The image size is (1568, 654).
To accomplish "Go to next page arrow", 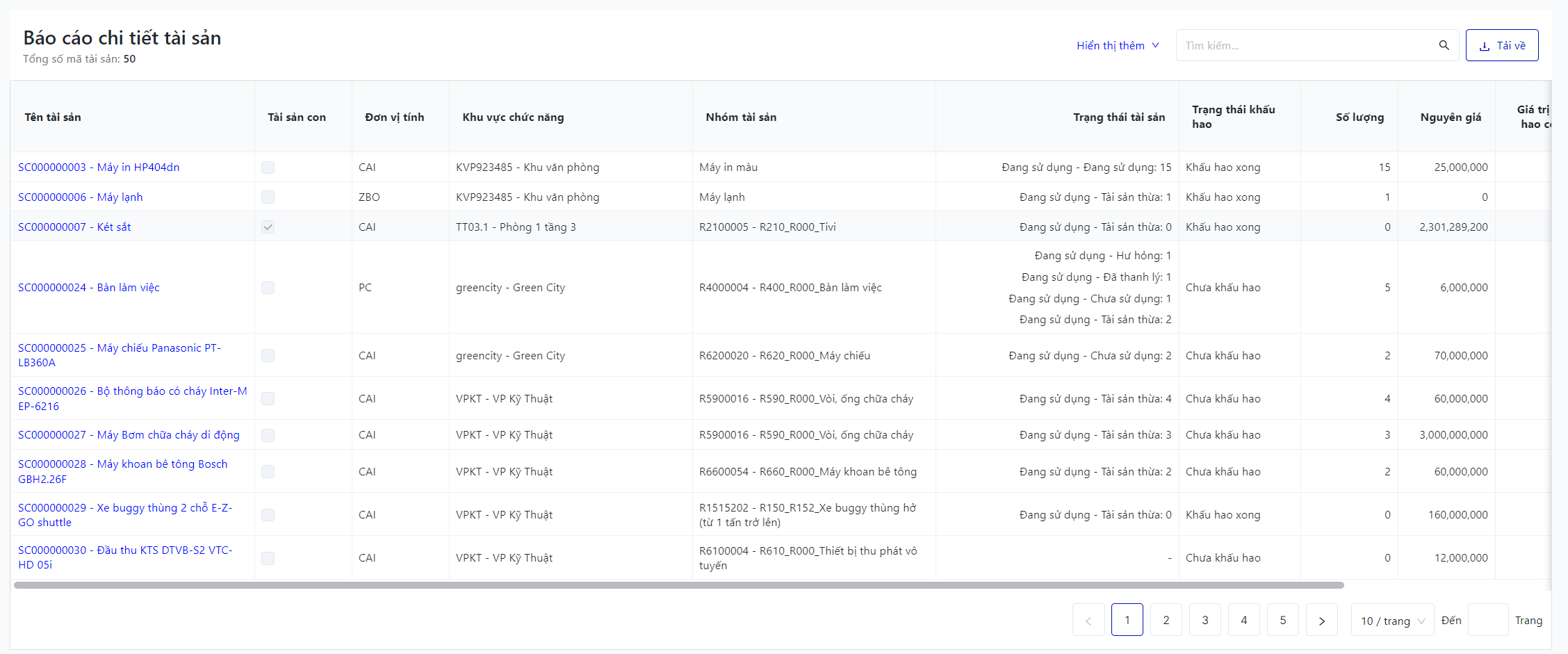I will tap(1321, 620).
